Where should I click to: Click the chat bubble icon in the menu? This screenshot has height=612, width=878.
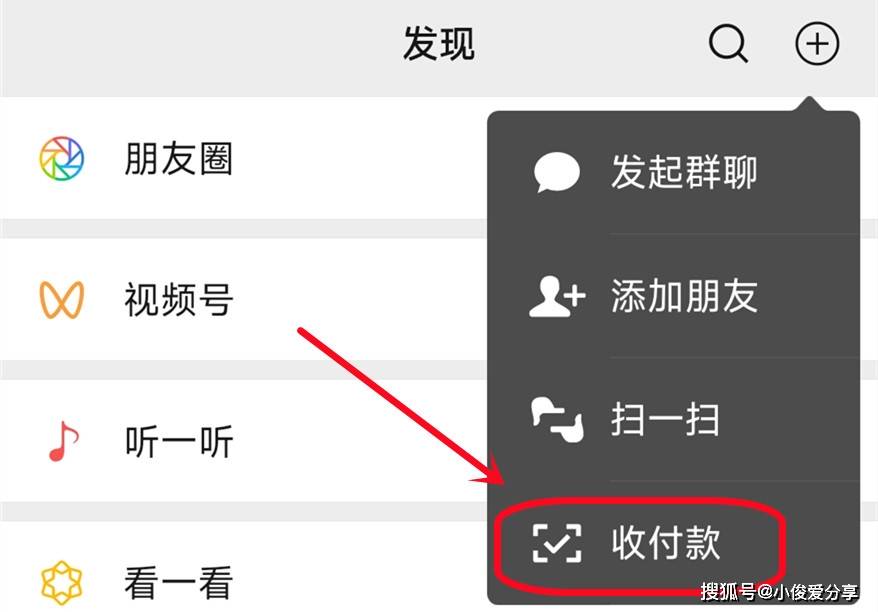[x=557, y=172]
